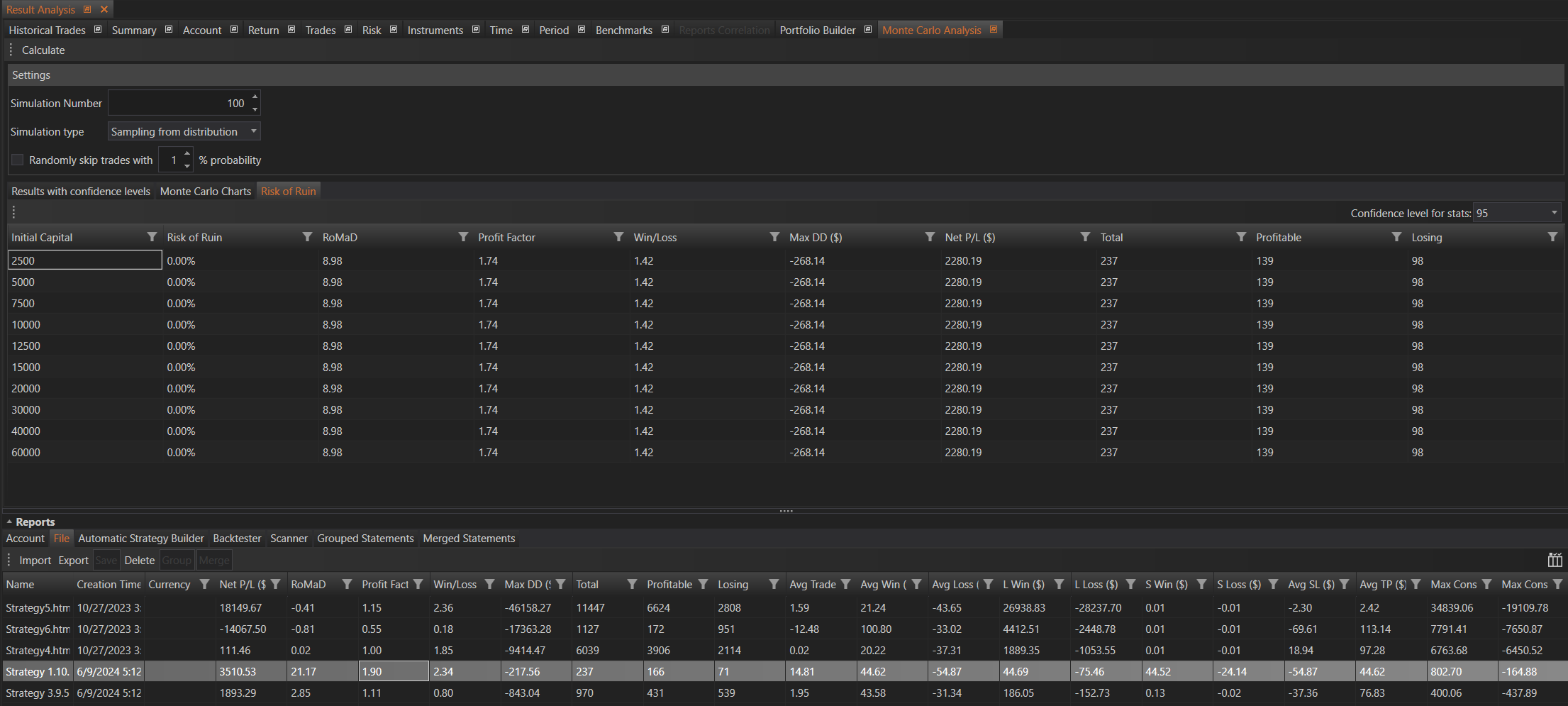Enable randomly skip trades checkbox
The height and width of the screenshot is (706, 1568).
click(x=18, y=160)
